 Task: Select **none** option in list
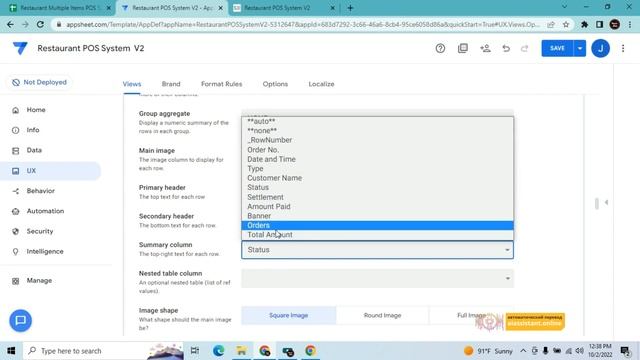(378, 131)
